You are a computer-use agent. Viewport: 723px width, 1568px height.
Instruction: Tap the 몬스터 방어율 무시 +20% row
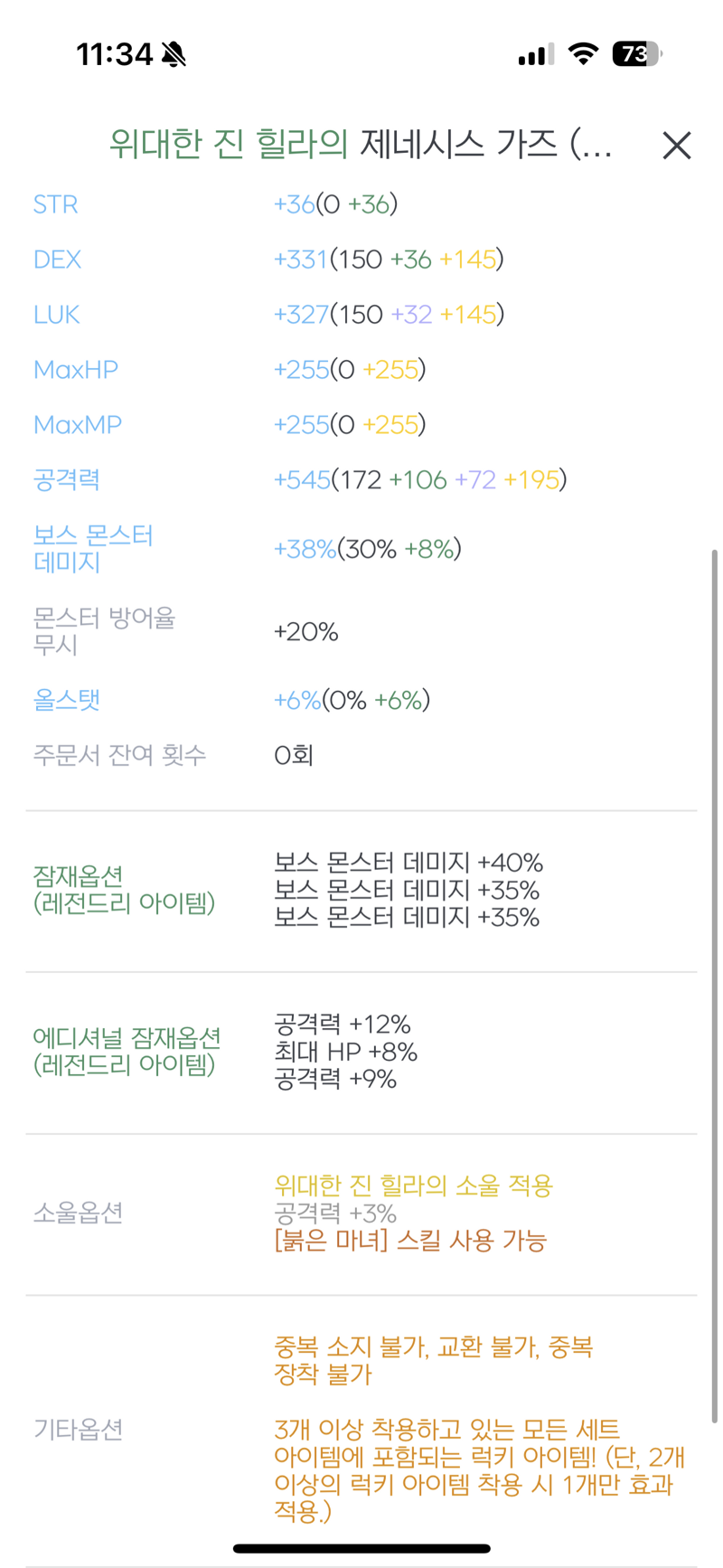point(361,631)
